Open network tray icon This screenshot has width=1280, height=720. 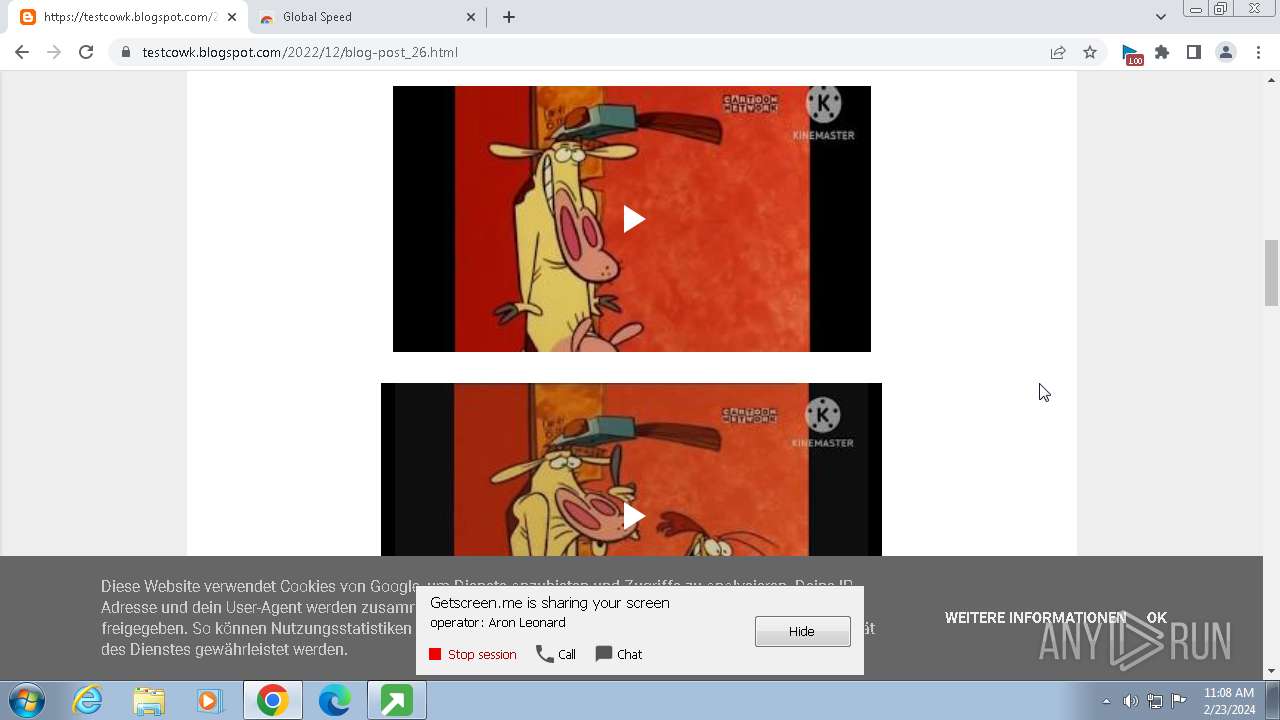pos(1155,701)
